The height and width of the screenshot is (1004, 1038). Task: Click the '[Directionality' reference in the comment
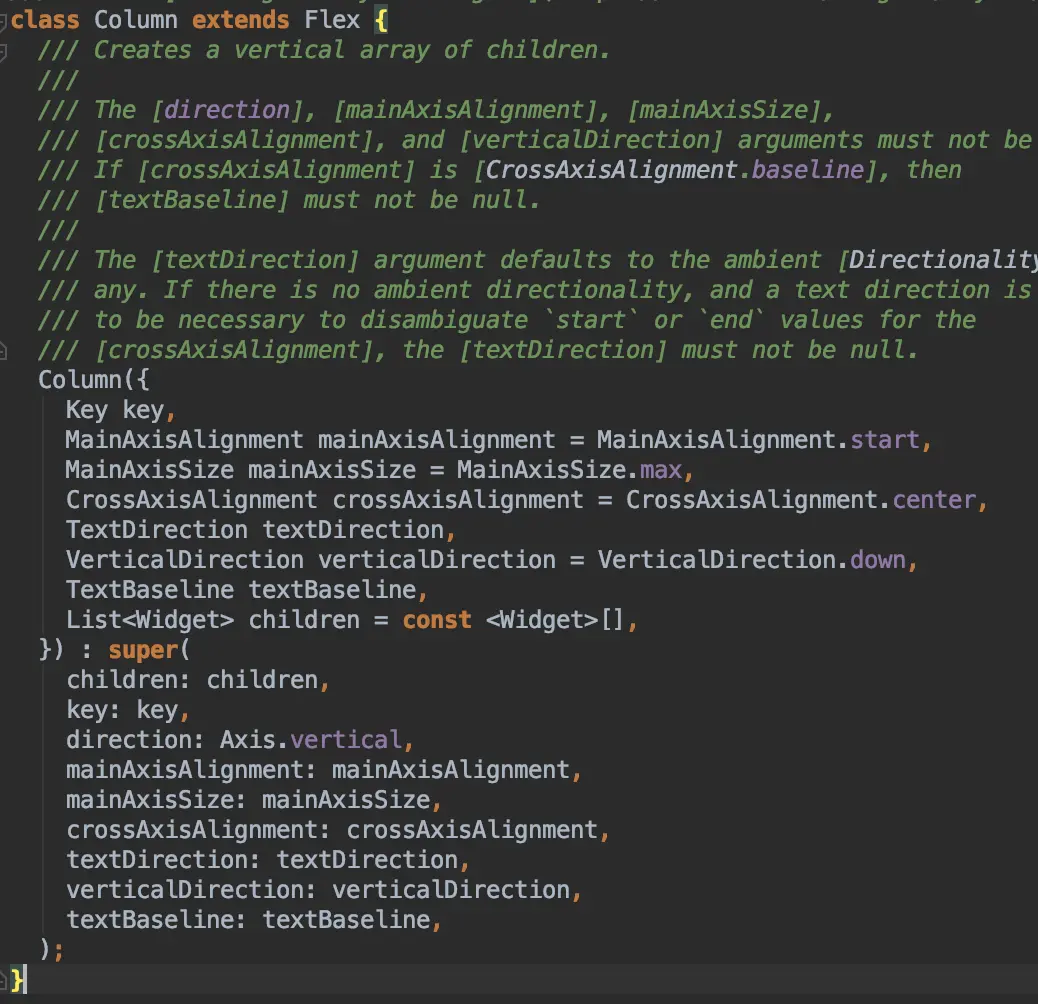(937, 260)
